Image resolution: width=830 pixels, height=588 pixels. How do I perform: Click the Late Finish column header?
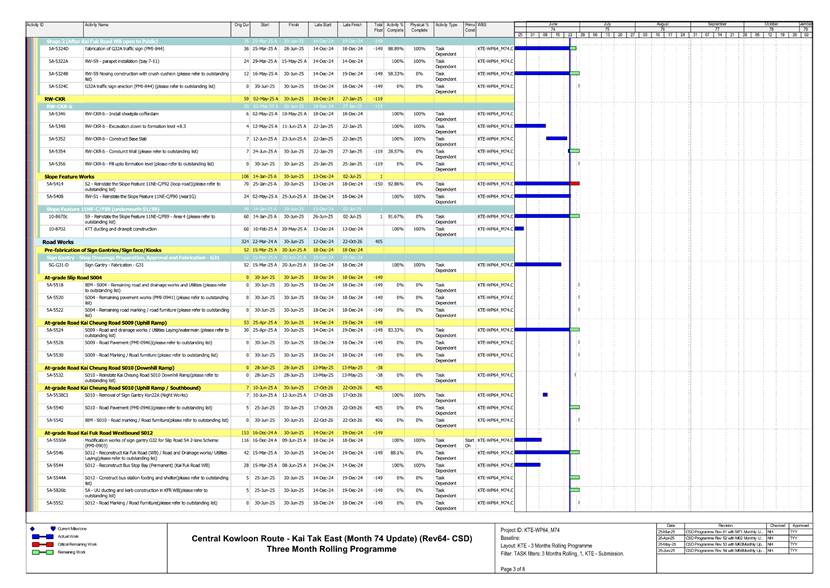tap(351, 23)
